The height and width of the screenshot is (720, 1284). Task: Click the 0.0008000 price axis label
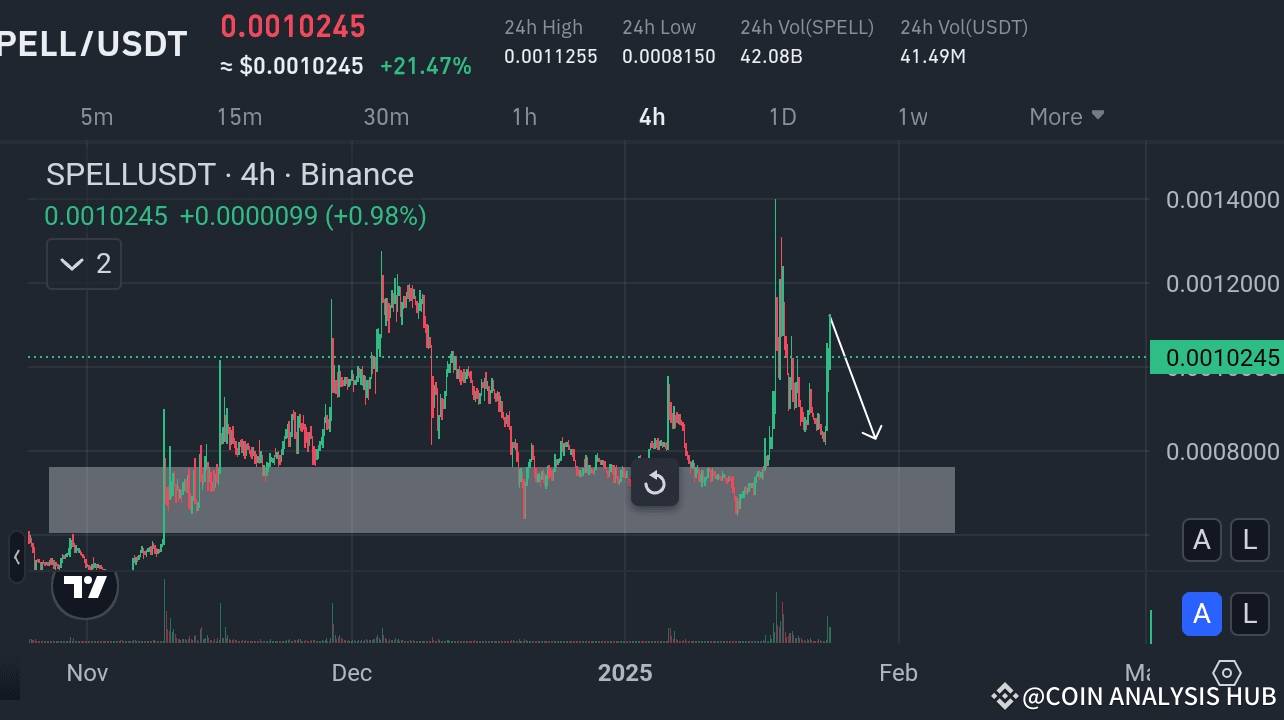click(1223, 452)
